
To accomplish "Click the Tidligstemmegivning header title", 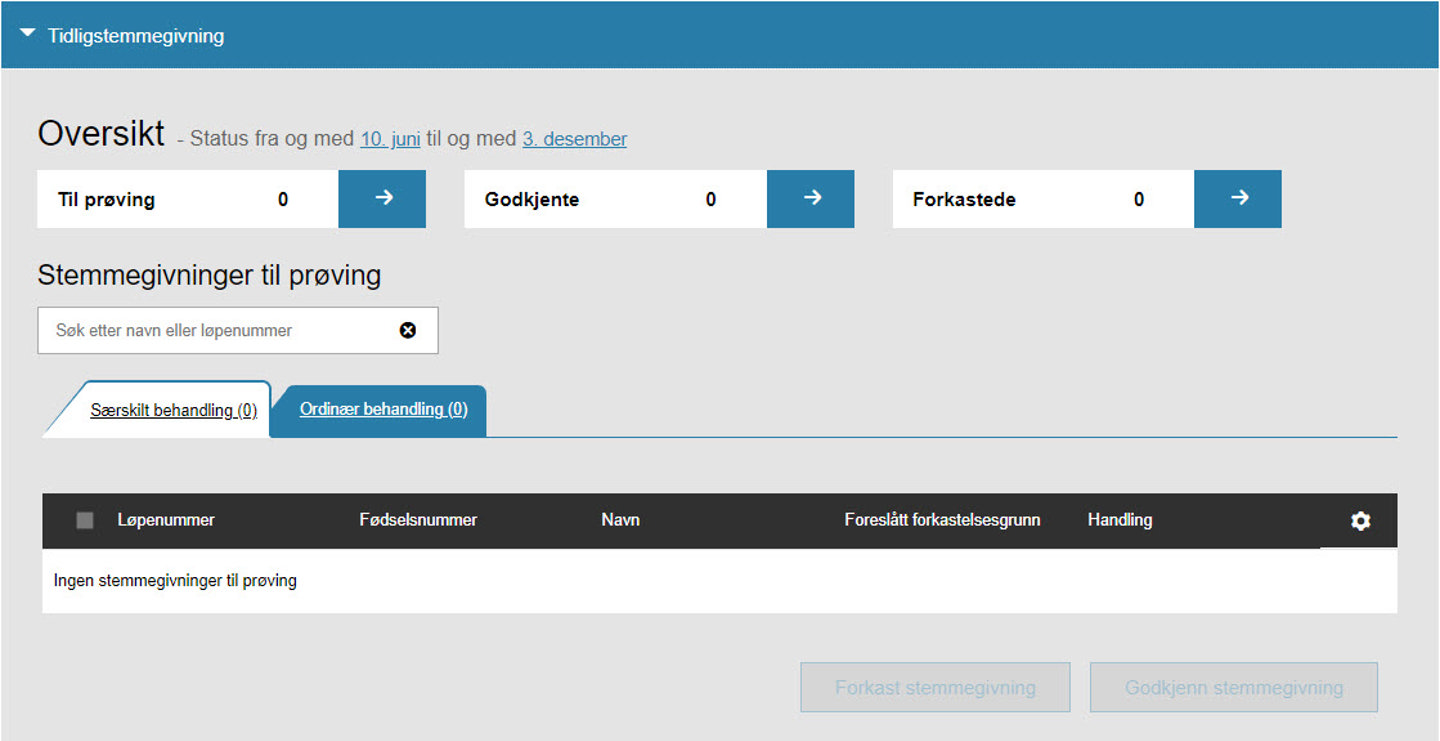I will [x=136, y=36].
